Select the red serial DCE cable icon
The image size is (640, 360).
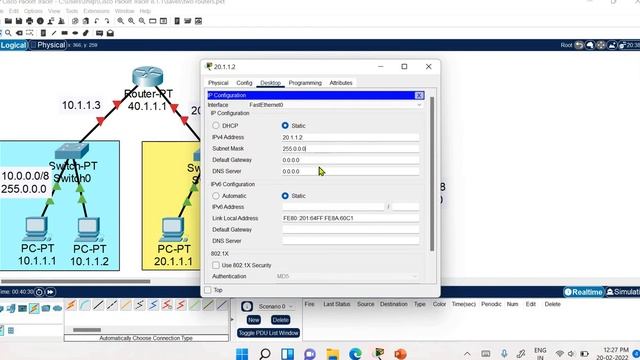click(167, 305)
